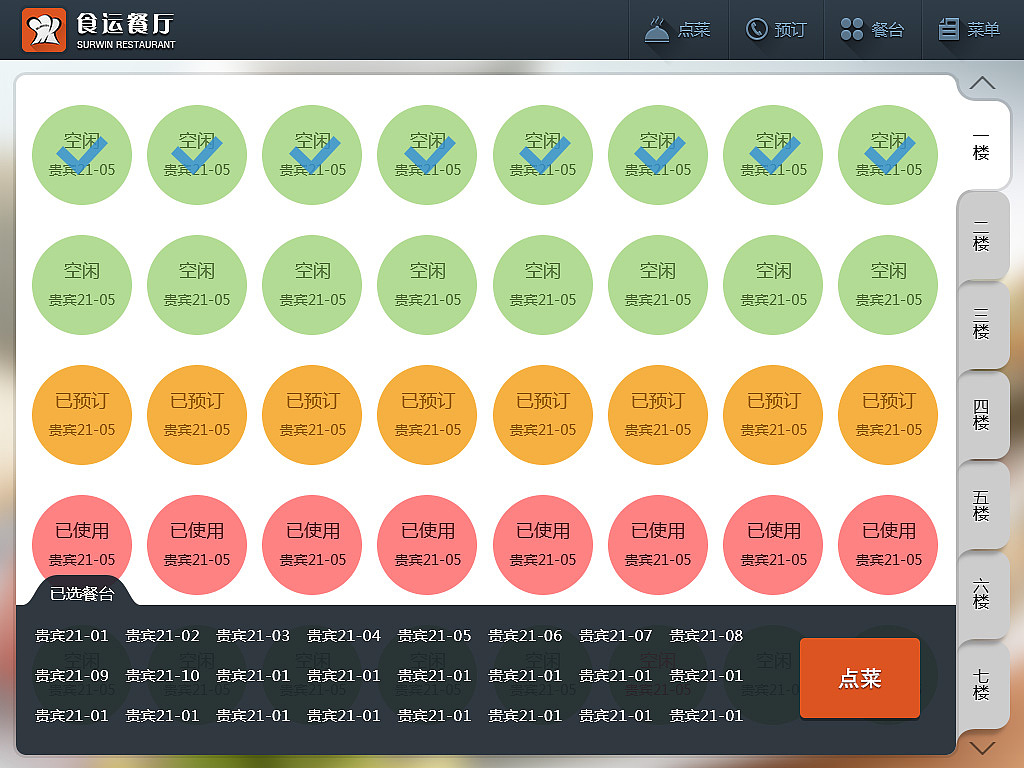This screenshot has height=768, width=1024.
Task: Click 贵宾21-05 in selected tables list
Action: 434,635
